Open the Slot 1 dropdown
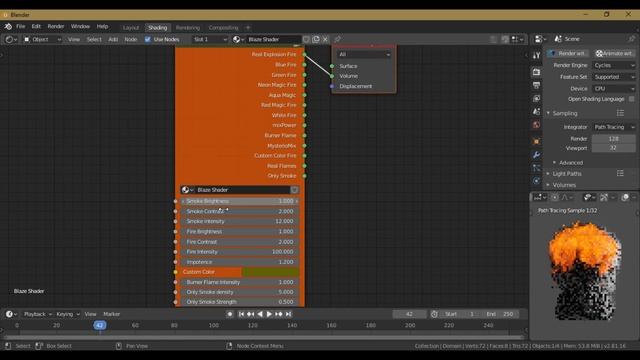The height and width of the screenshot is (360, 640). tap(210, 40)
